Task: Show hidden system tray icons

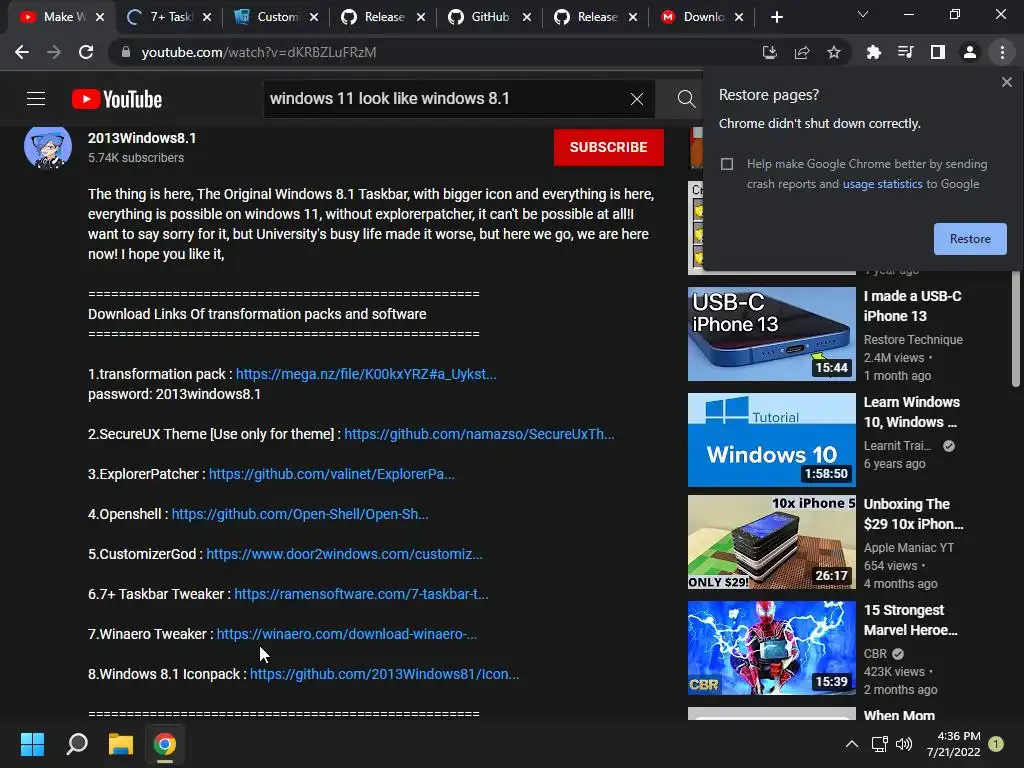Action: (852, 744)
